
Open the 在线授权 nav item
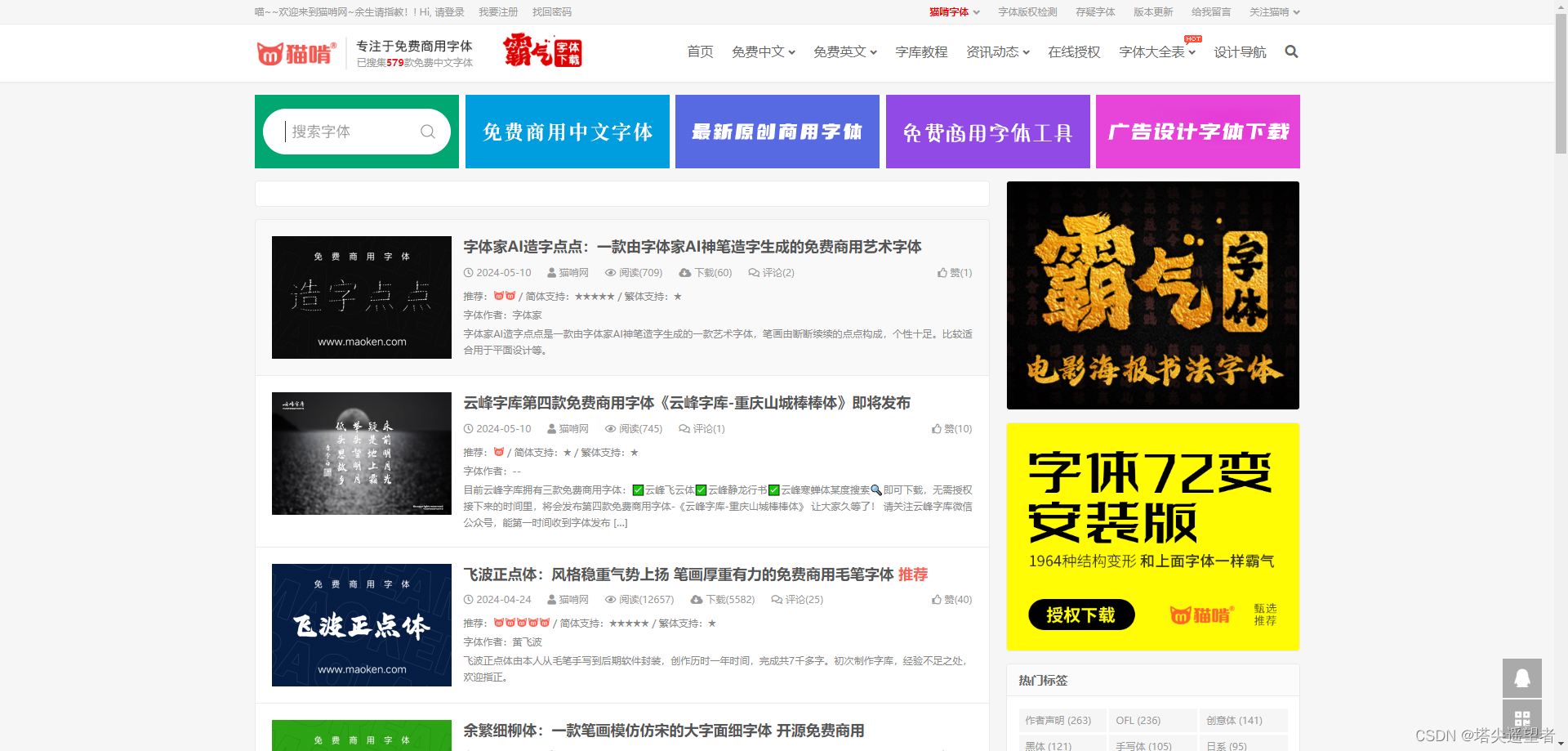tap(1074, 51)
